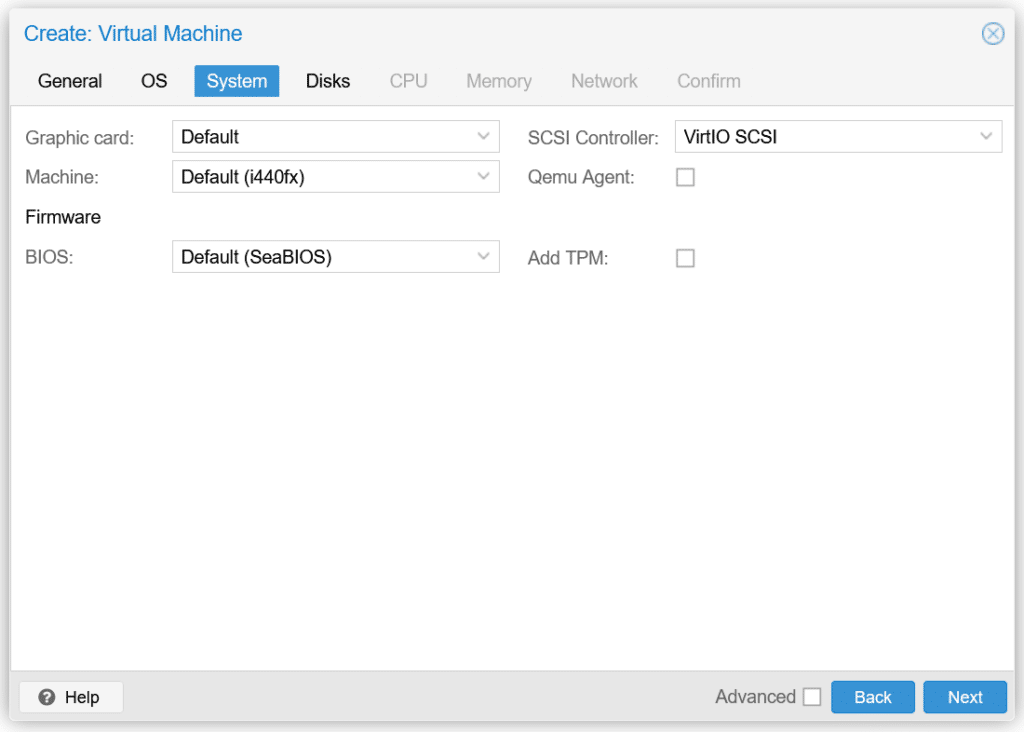Jump to the Confirm tab
1024x732 pixels.
pos(709,81)
